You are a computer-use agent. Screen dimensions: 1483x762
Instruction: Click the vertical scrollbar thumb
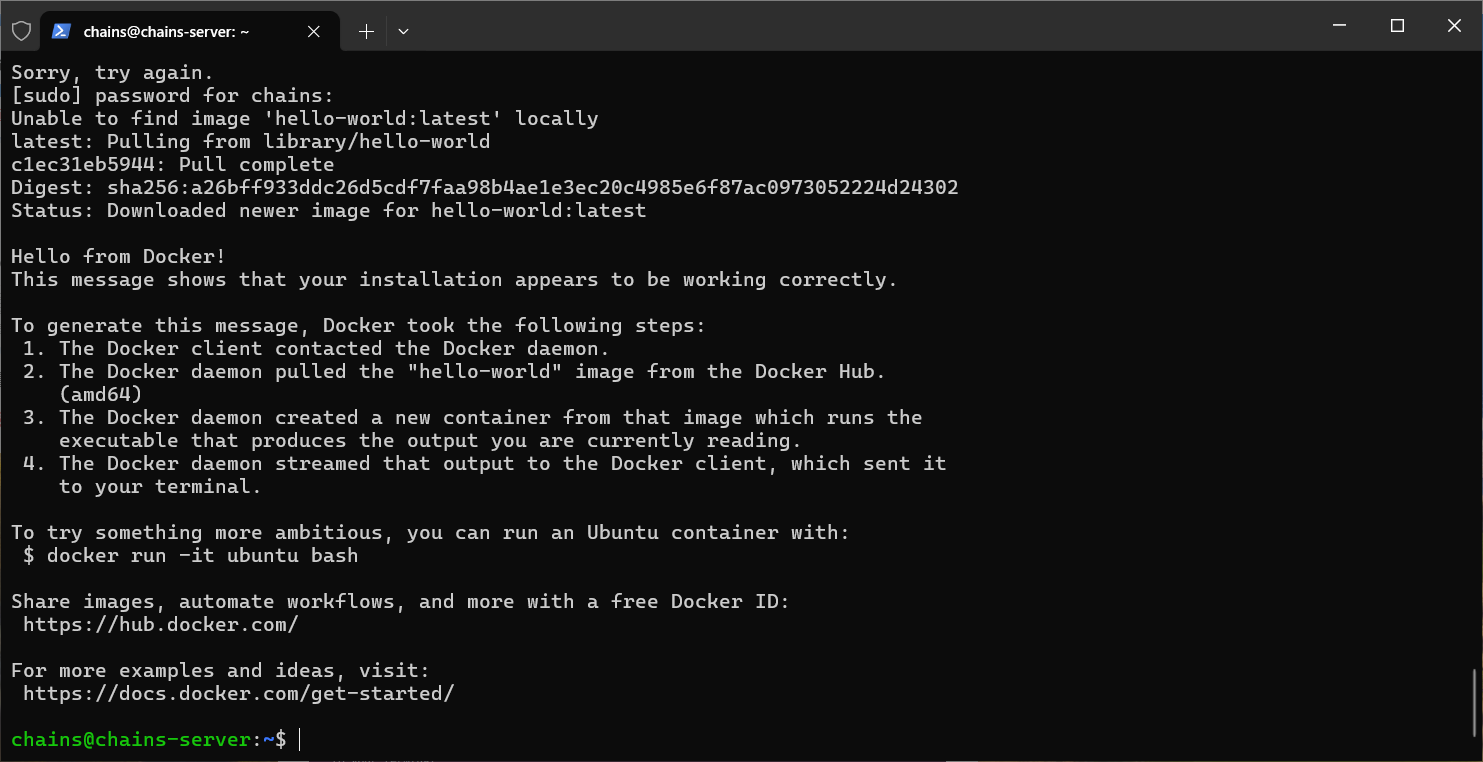tap(1476, 702)
